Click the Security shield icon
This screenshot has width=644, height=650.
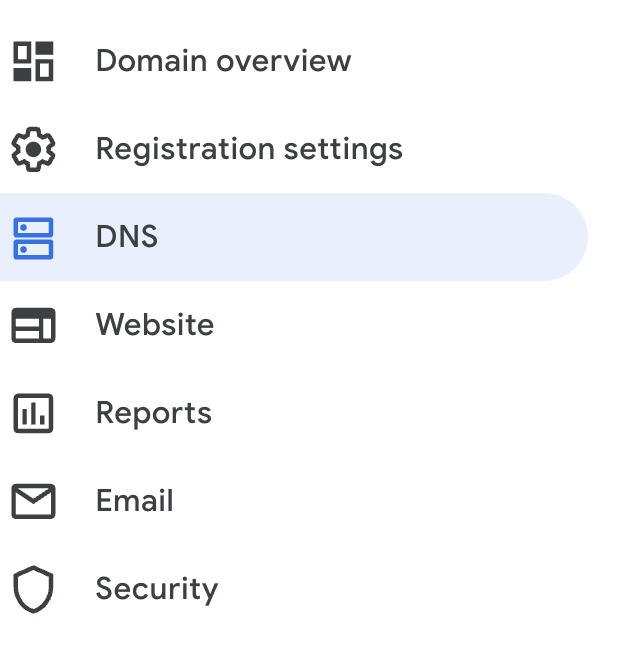click(x=33, y=589)
